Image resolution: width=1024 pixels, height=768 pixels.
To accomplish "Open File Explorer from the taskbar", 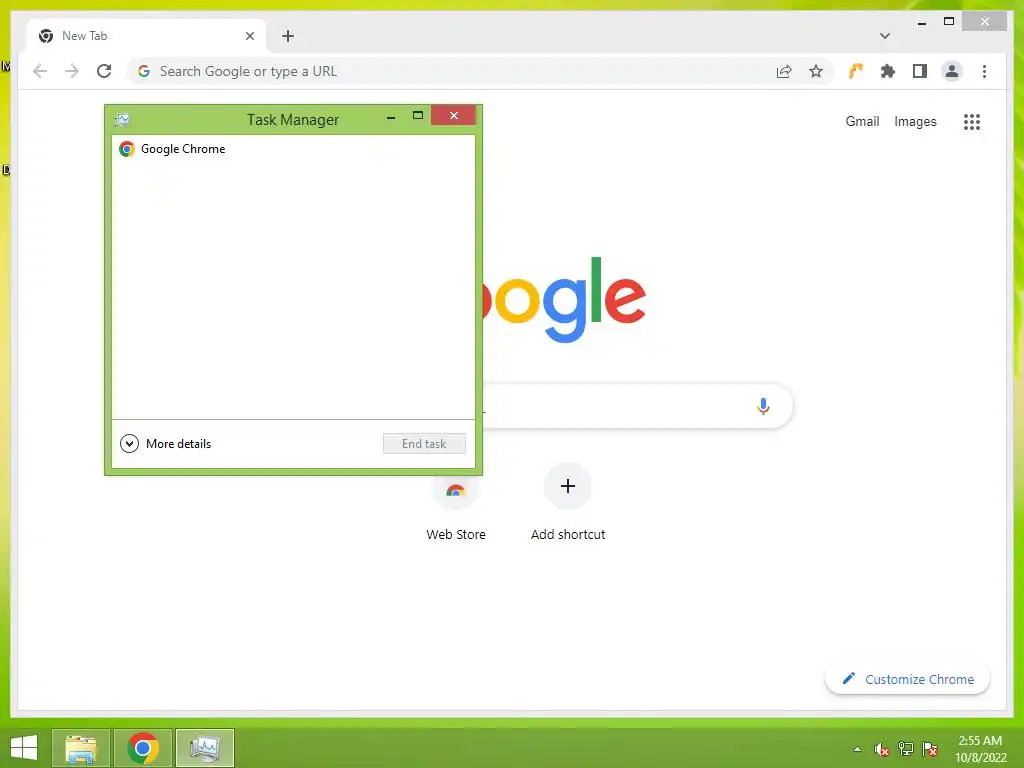I will tap(81, 748).
